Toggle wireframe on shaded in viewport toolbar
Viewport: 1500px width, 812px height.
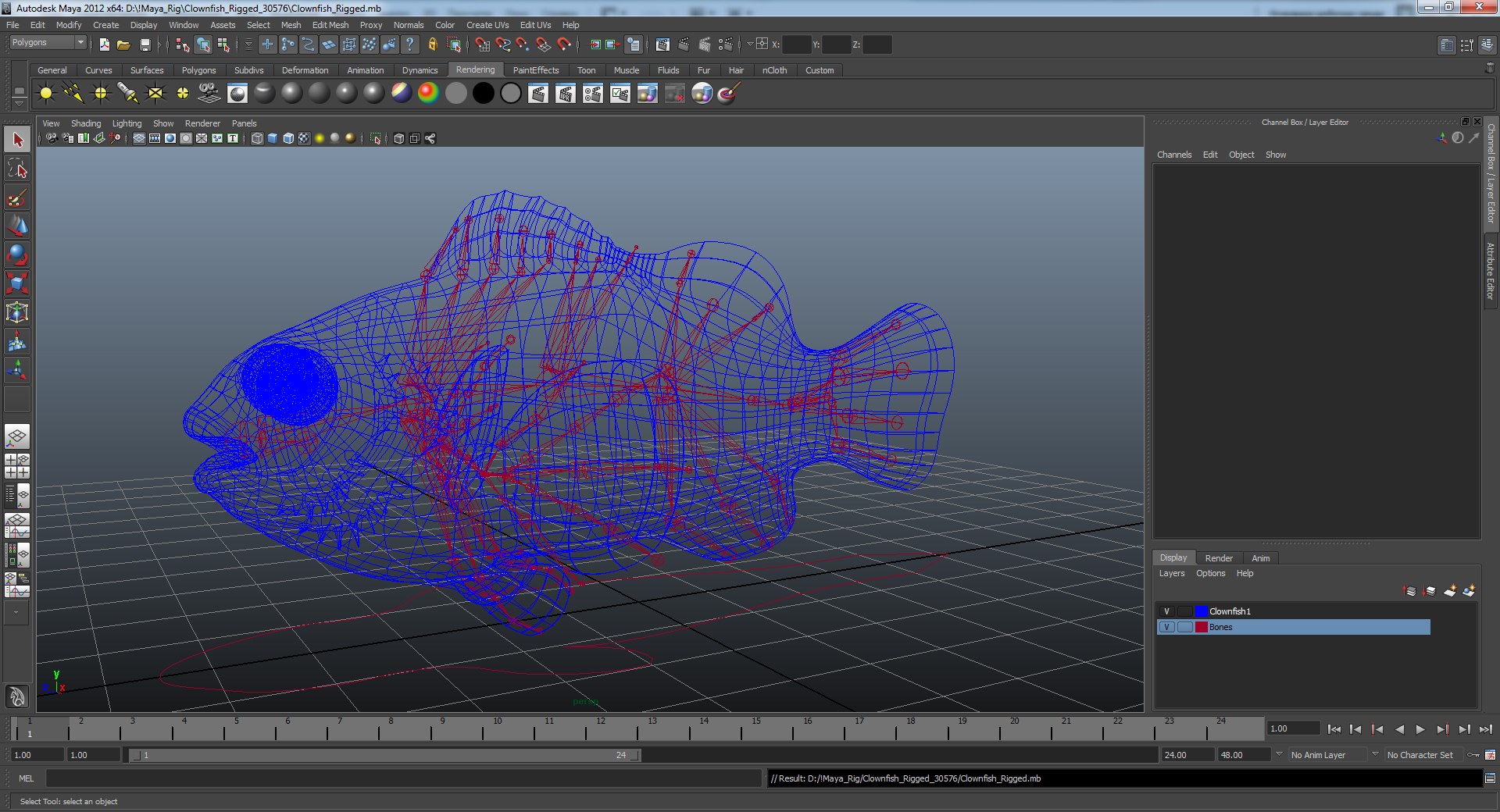coord(287,138)
